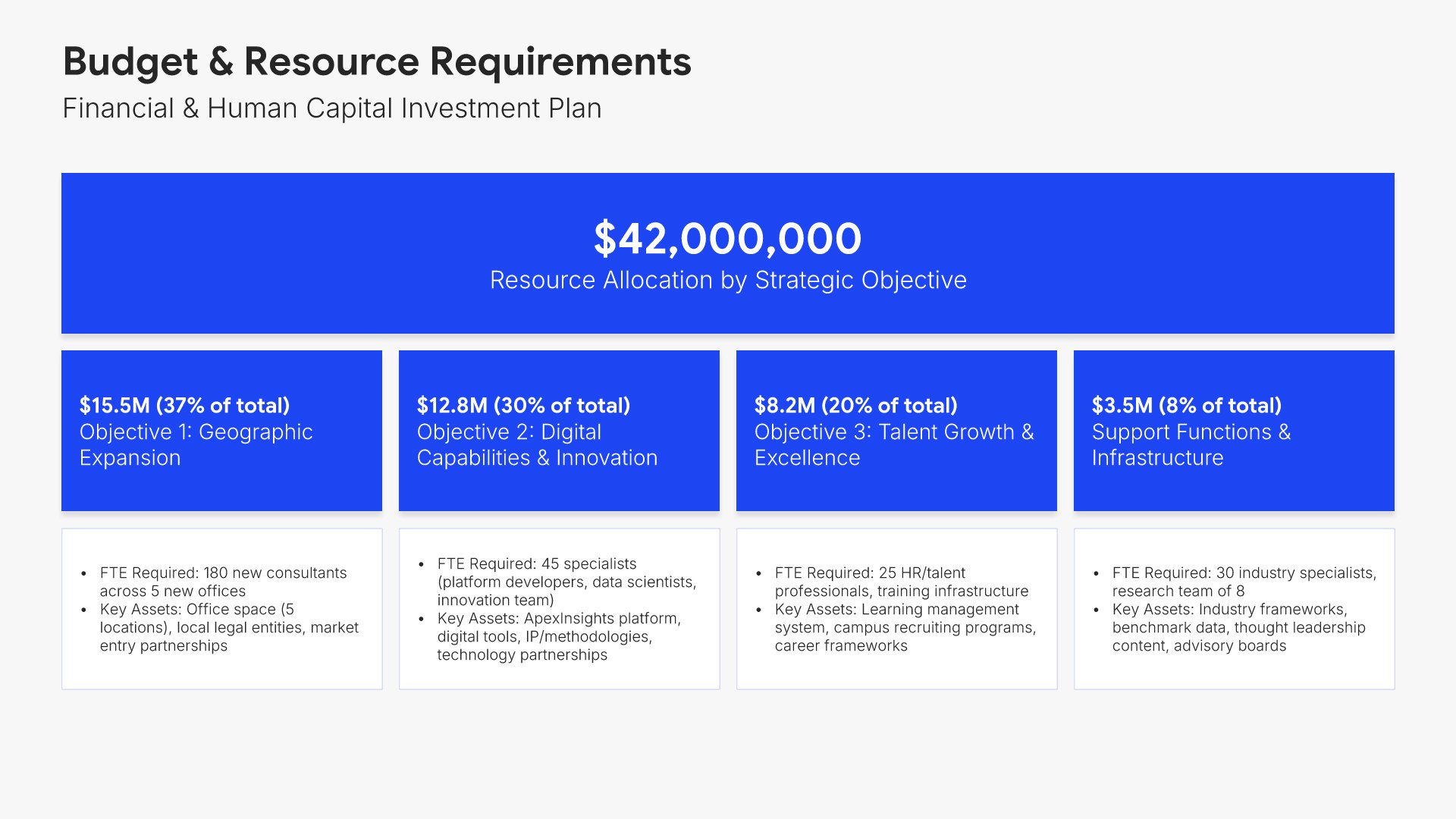
Task: Select Resource Allocation by Strategic Objective text
Action: [727, 281]
